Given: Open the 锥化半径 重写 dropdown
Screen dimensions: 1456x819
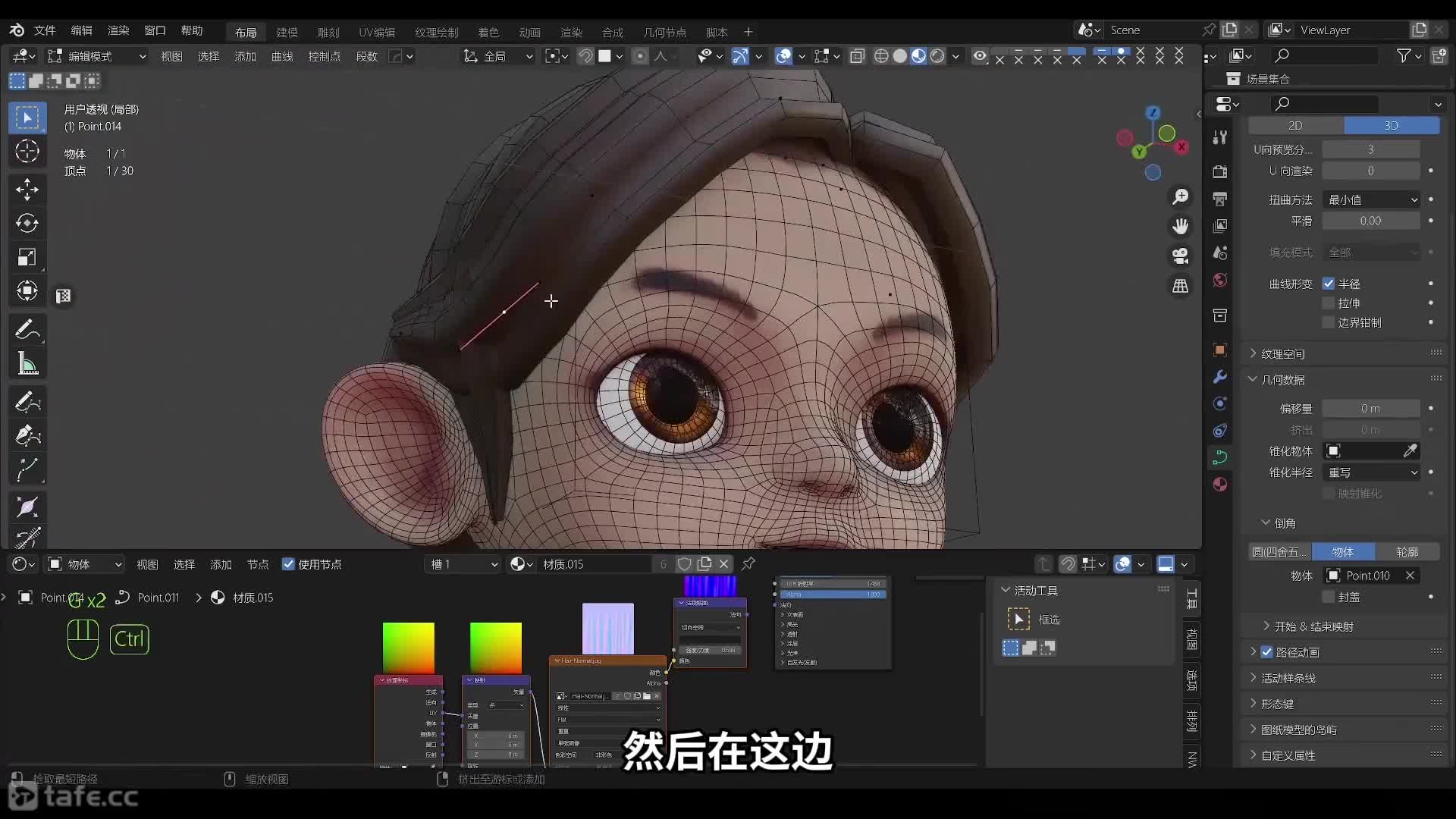Looking at the screenshot, I should 1372,472.
